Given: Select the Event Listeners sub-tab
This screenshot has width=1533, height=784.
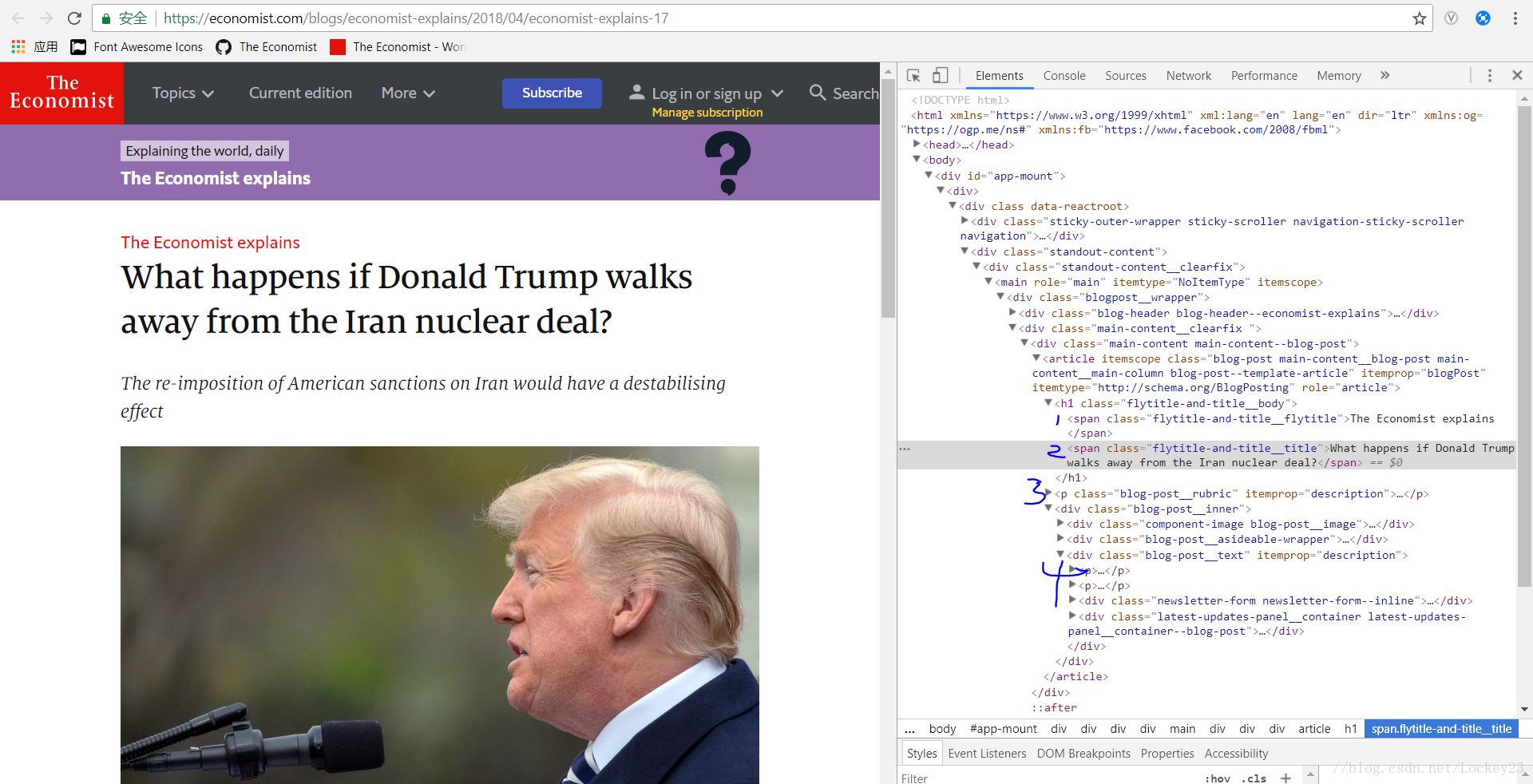Looking at the screenshot, I should [987, 754].
